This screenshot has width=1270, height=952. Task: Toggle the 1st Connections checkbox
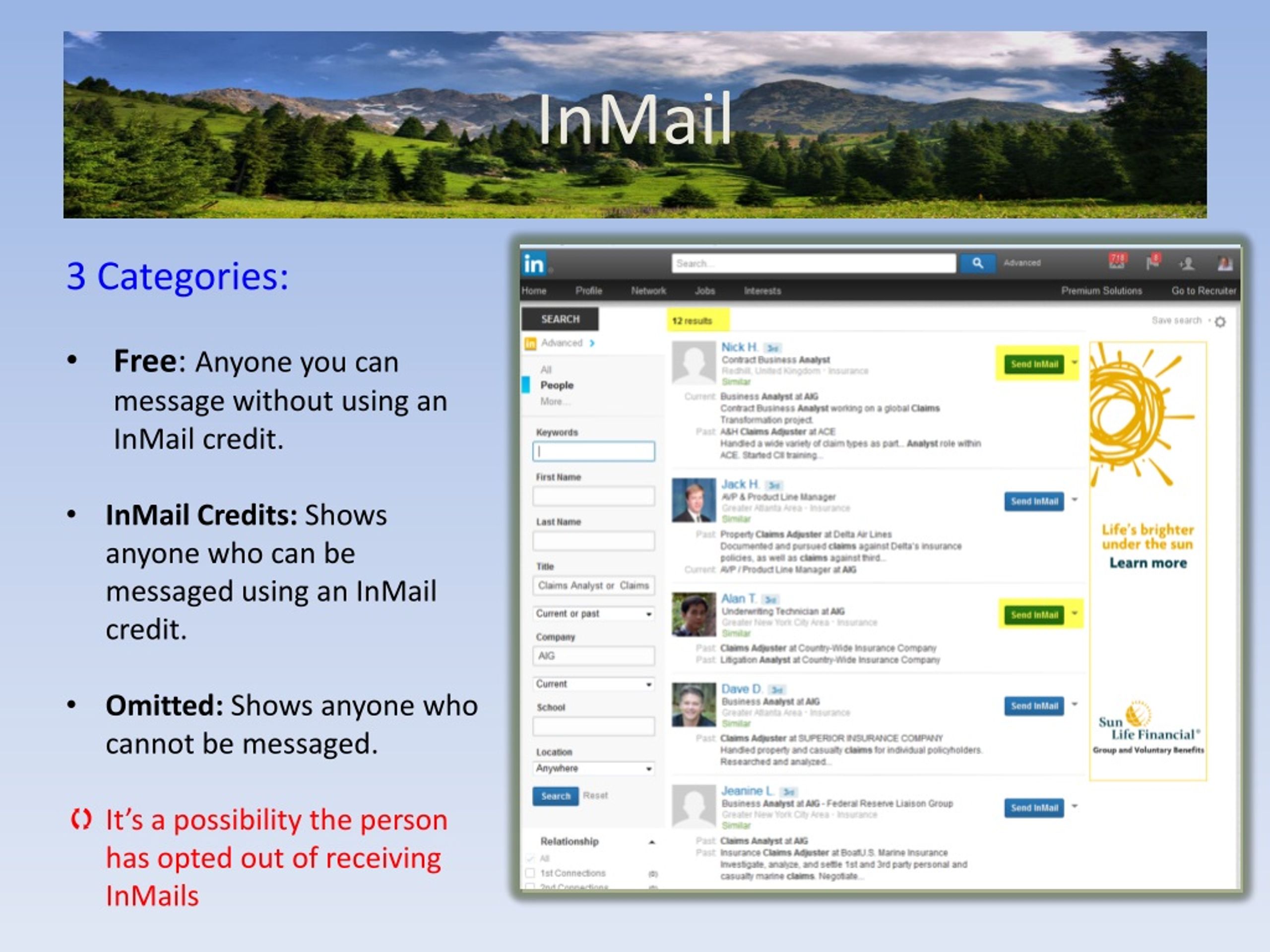pyautogui.click(x=530, y=873)
